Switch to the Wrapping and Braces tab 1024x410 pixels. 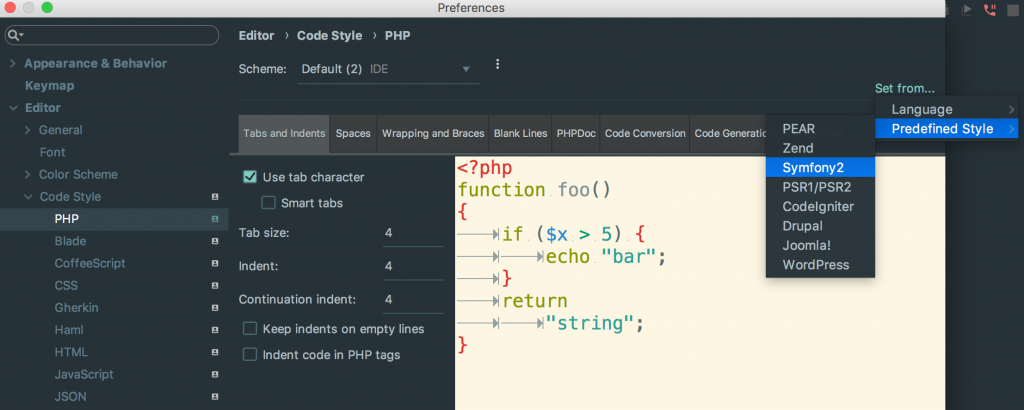[x=432, y=133]
